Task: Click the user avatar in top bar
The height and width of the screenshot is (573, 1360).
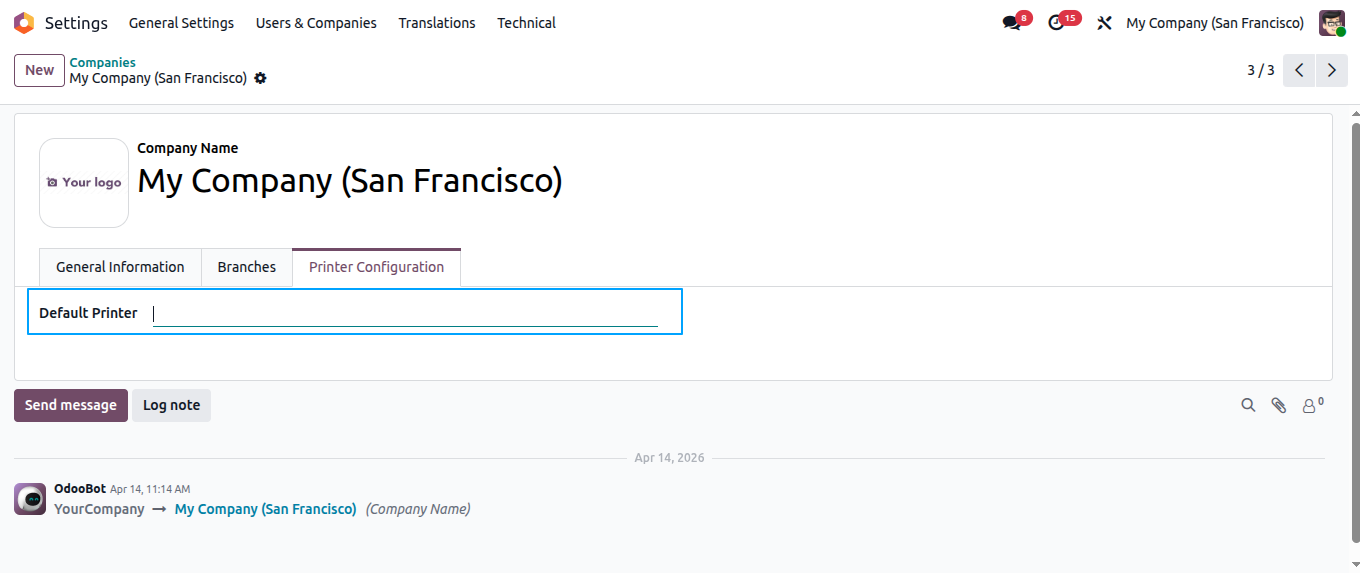Action: click(x=1332, y=23)
